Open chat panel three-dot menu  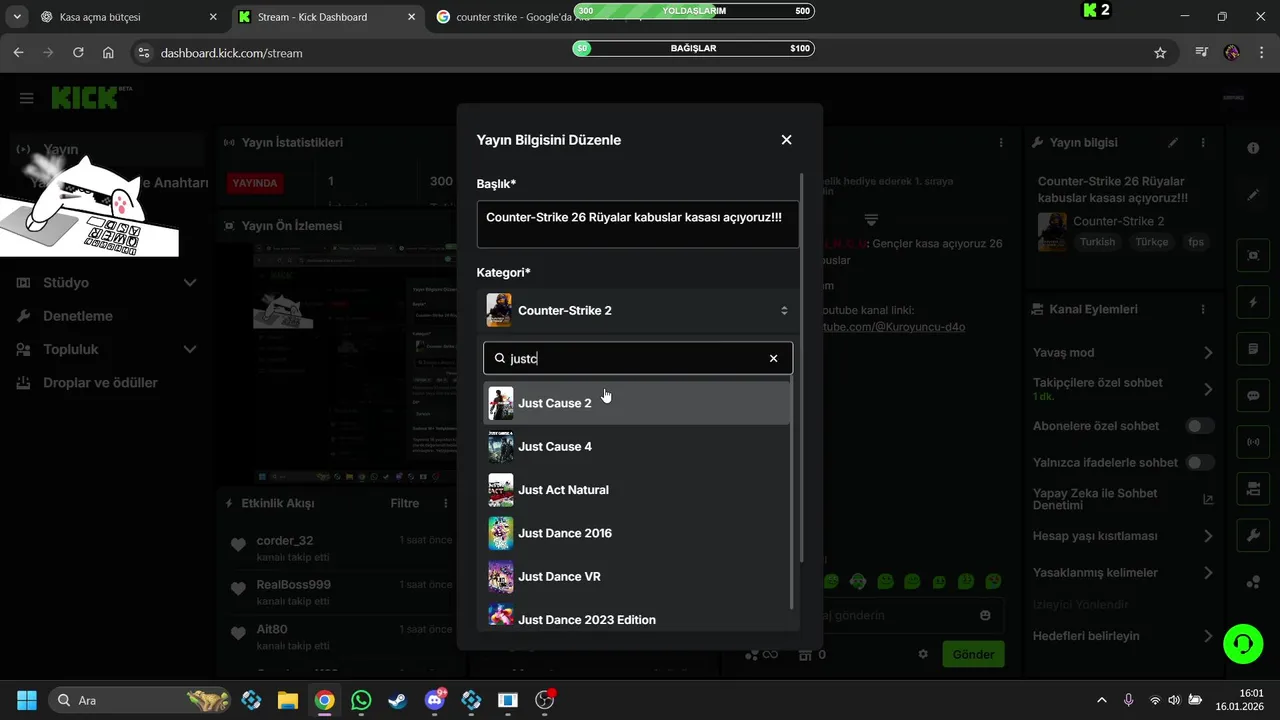[x=1001, y=143]
